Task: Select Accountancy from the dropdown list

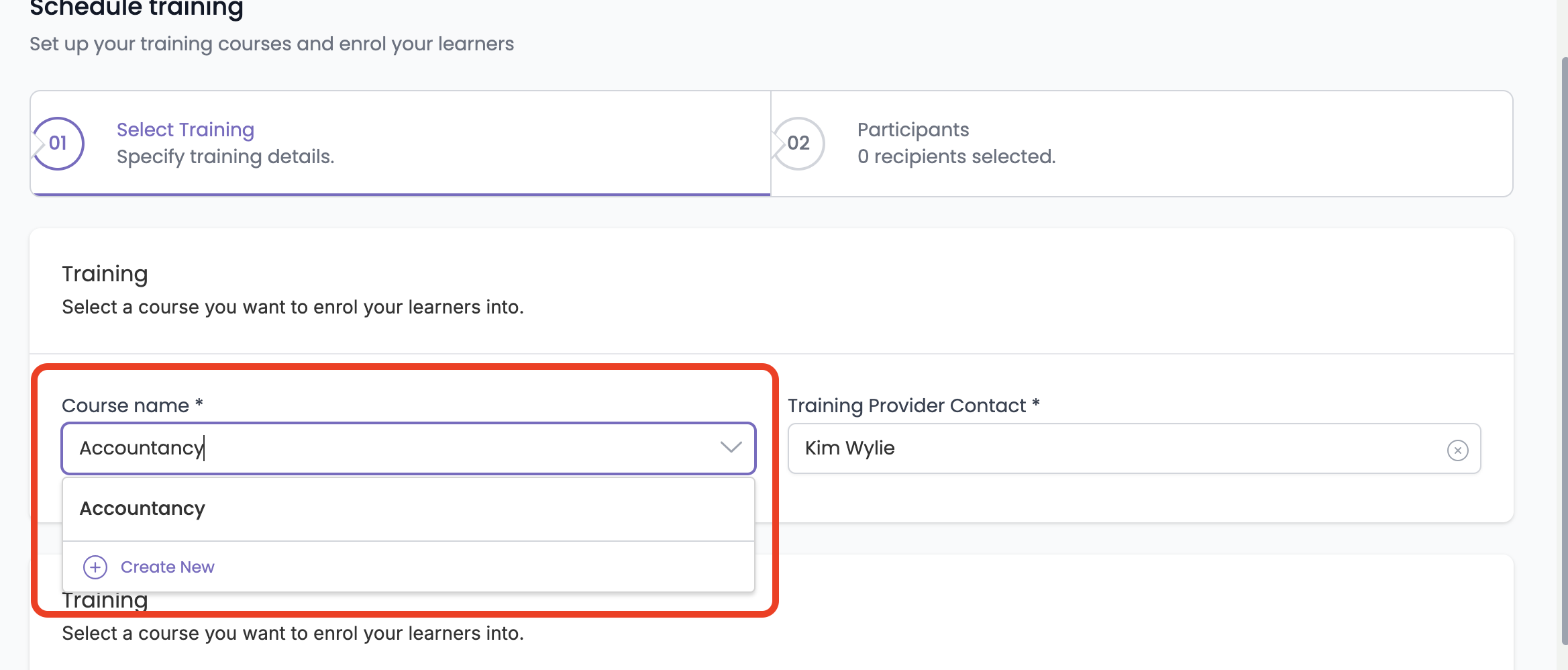Action: [409, 509]
